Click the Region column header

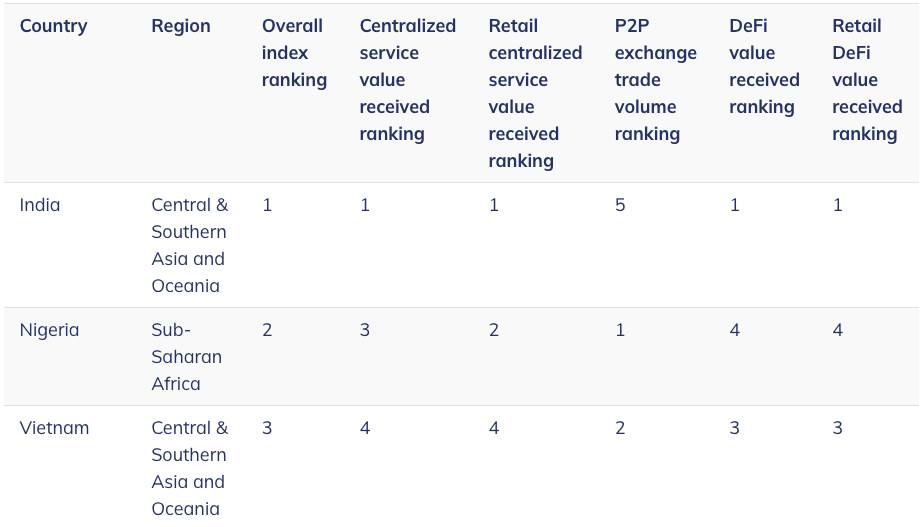pyautogui.click(x=181, y=26)
